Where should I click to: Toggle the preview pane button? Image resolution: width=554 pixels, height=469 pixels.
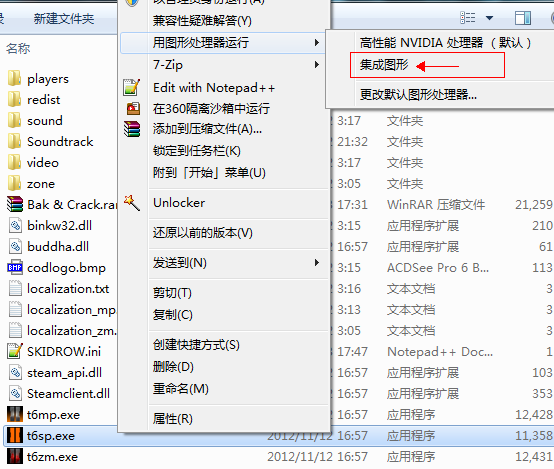pos(523,18)
